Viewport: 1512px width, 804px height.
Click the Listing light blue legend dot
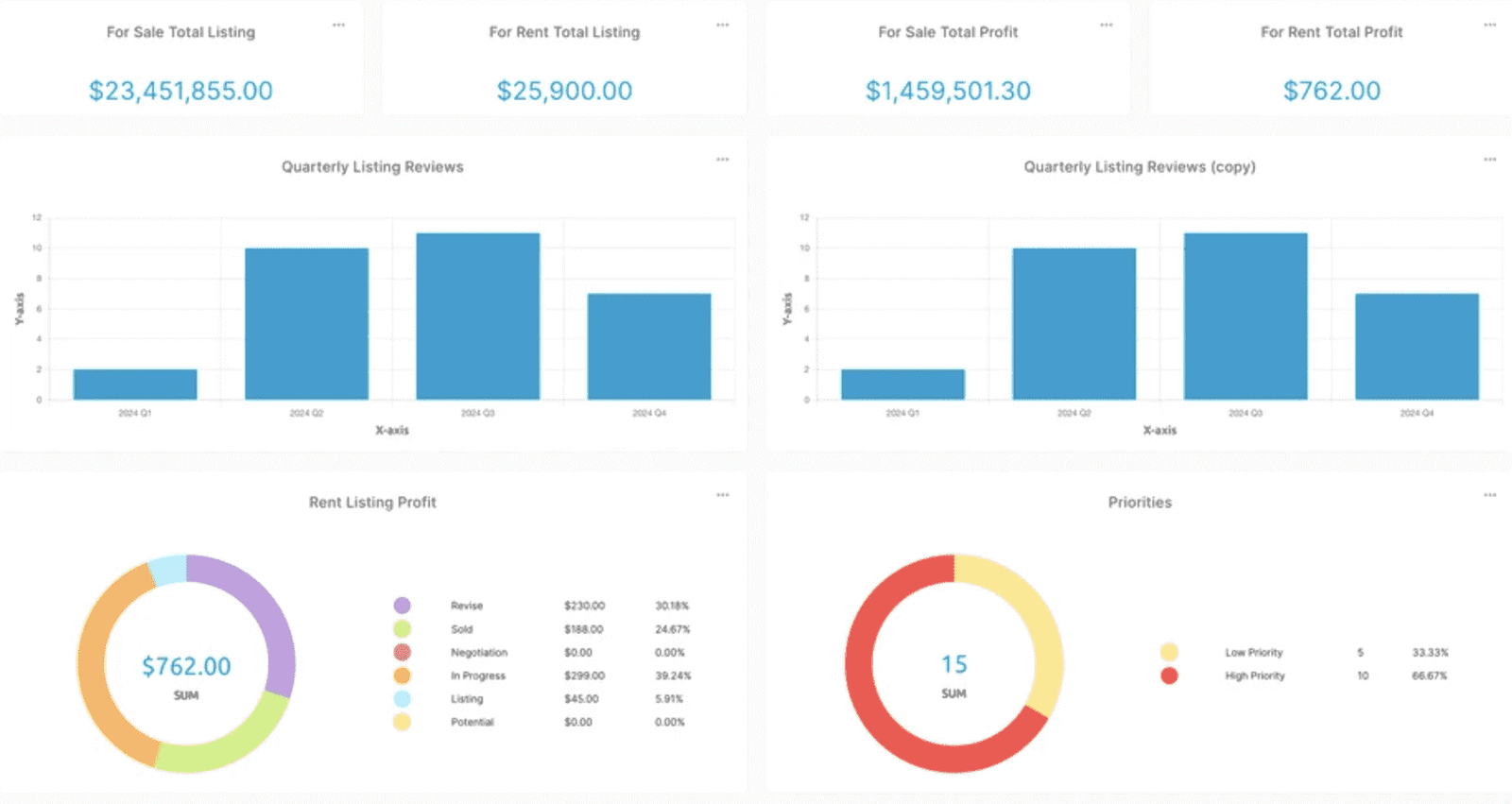click(402, 699)
